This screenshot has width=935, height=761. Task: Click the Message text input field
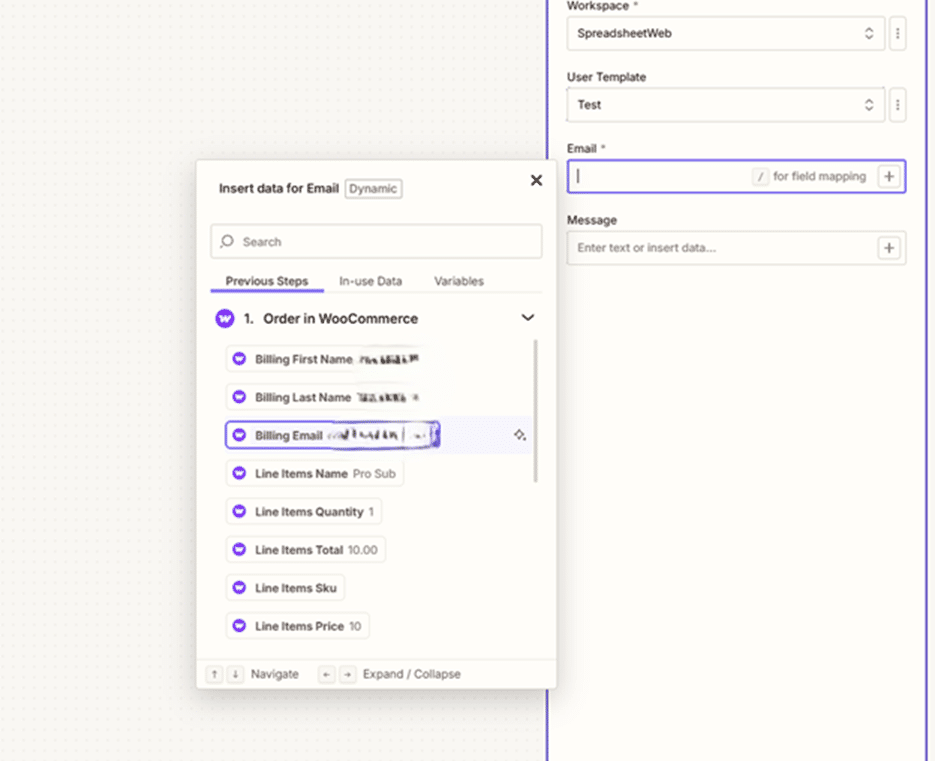point(720,248)
